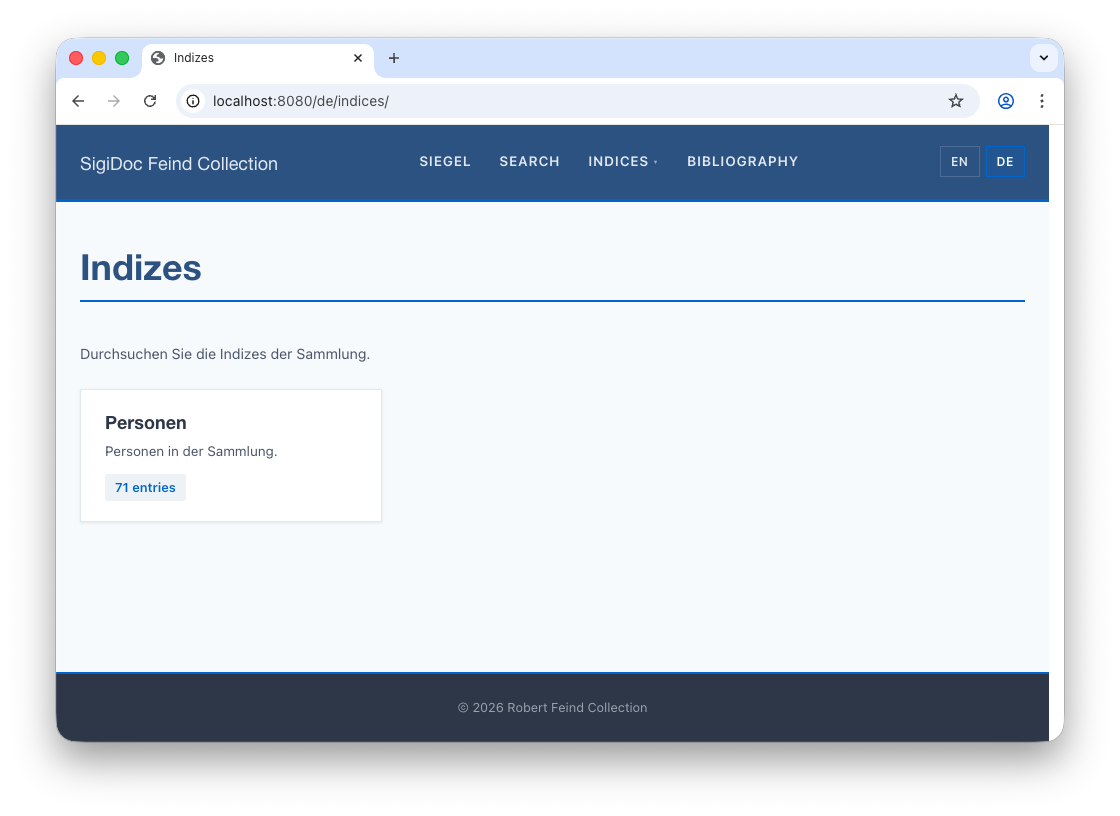Select the DE language option
This screenshot has width=1120, height=816.
1005,162
